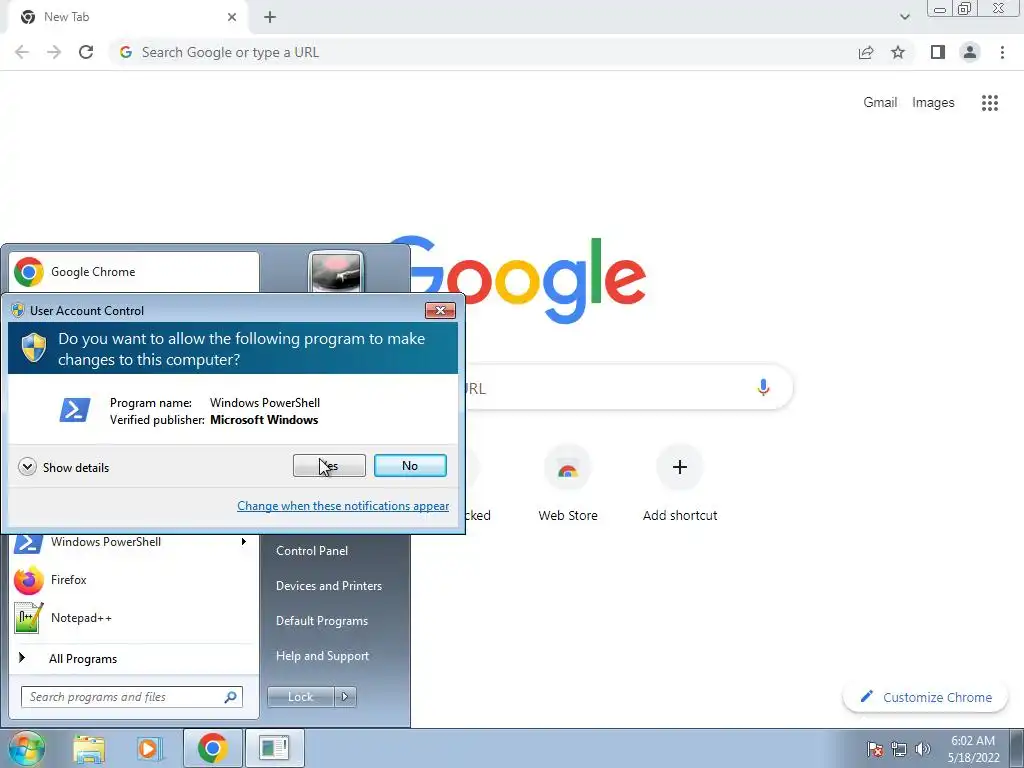Open the Images link
The height and width of the screenshot is (768, 1024).
(933, 103)
